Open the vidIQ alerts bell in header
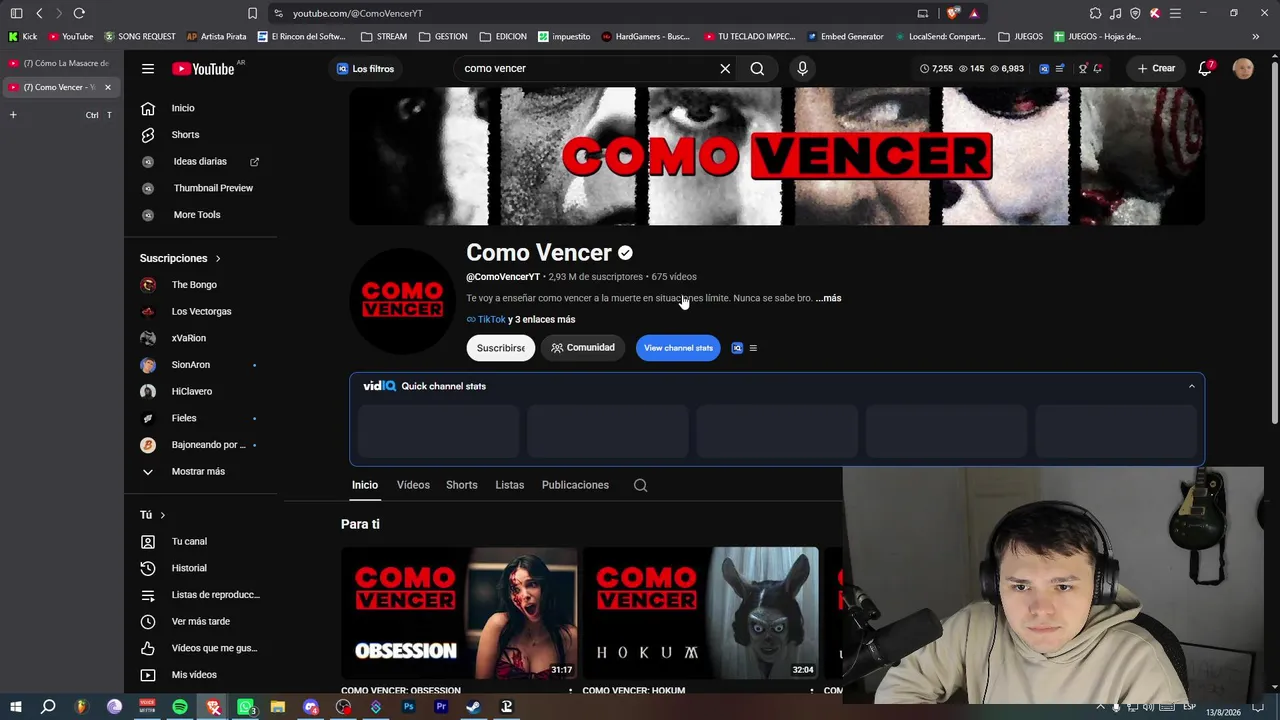 [x=1098, y=69]
